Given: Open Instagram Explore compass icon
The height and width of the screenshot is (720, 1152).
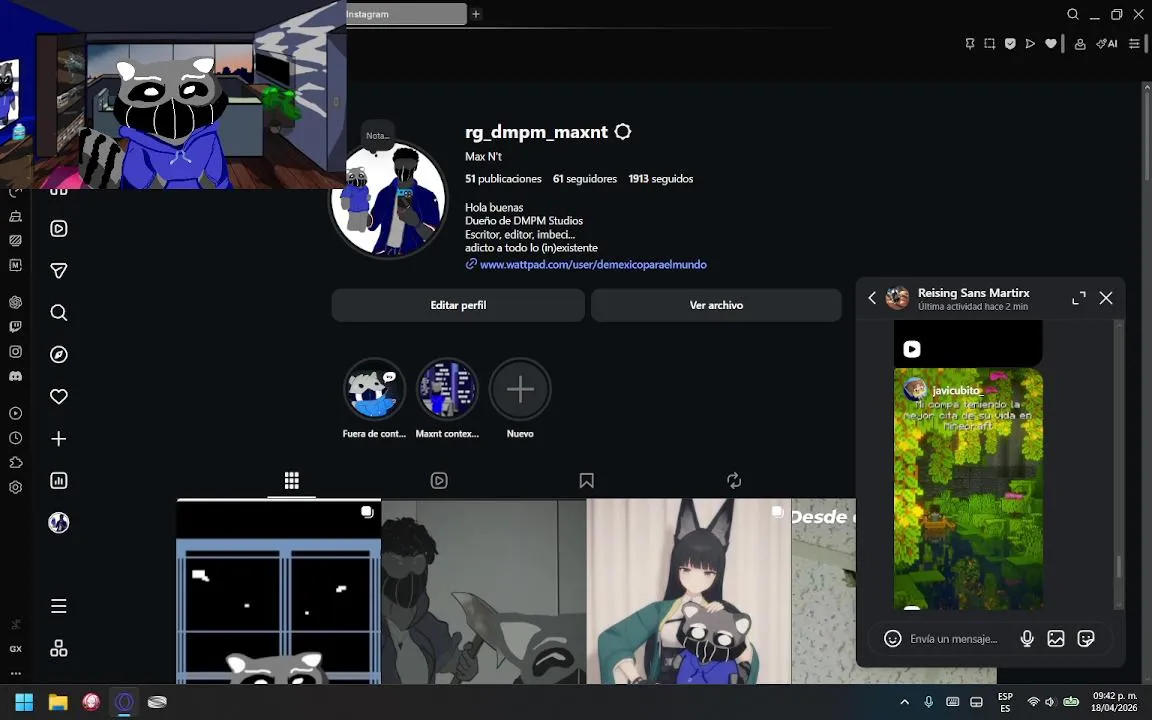Looking at the screenshot, I should tap(59, 355).
